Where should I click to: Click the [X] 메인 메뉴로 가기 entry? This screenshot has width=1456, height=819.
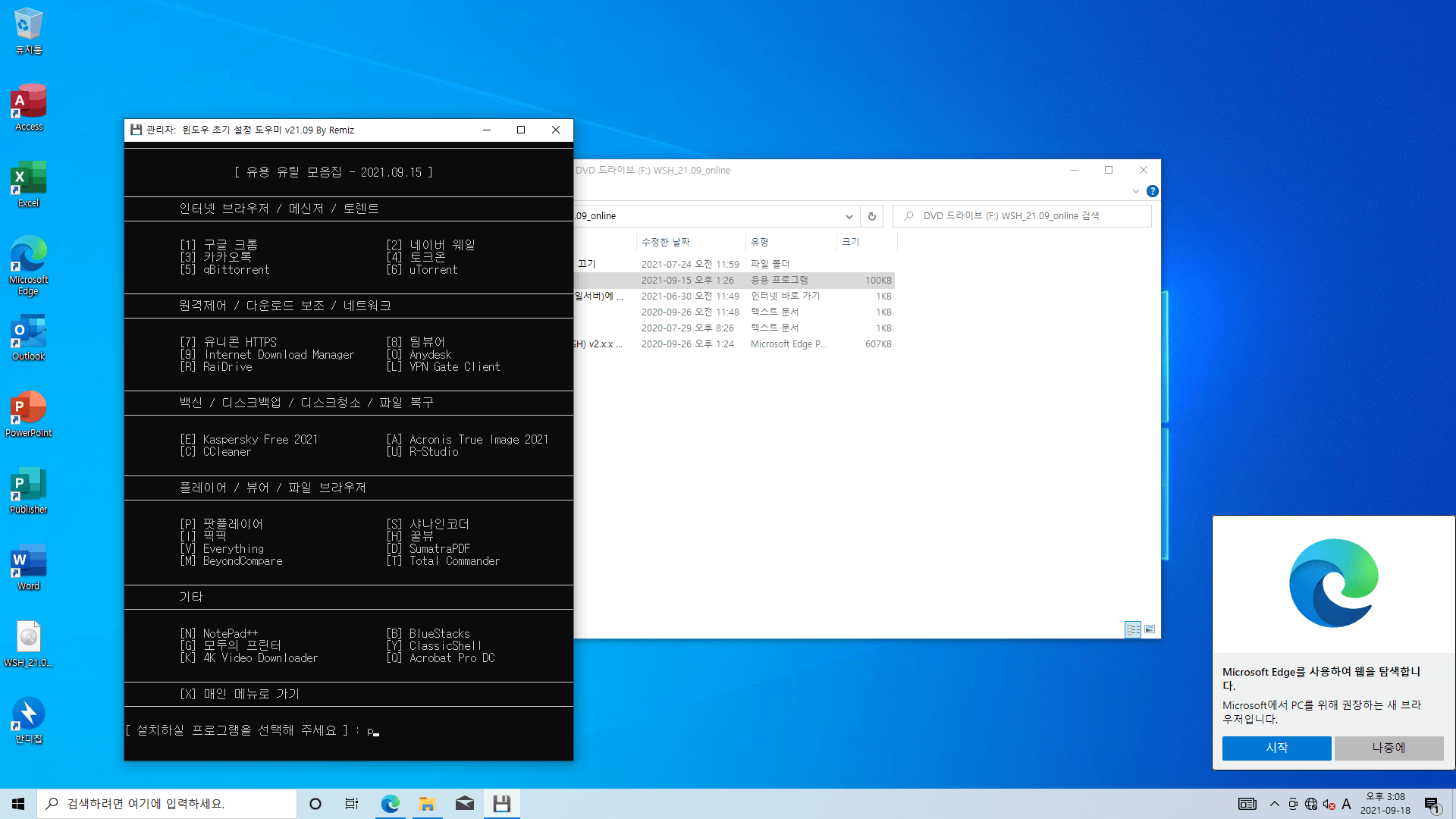(240, 694)
